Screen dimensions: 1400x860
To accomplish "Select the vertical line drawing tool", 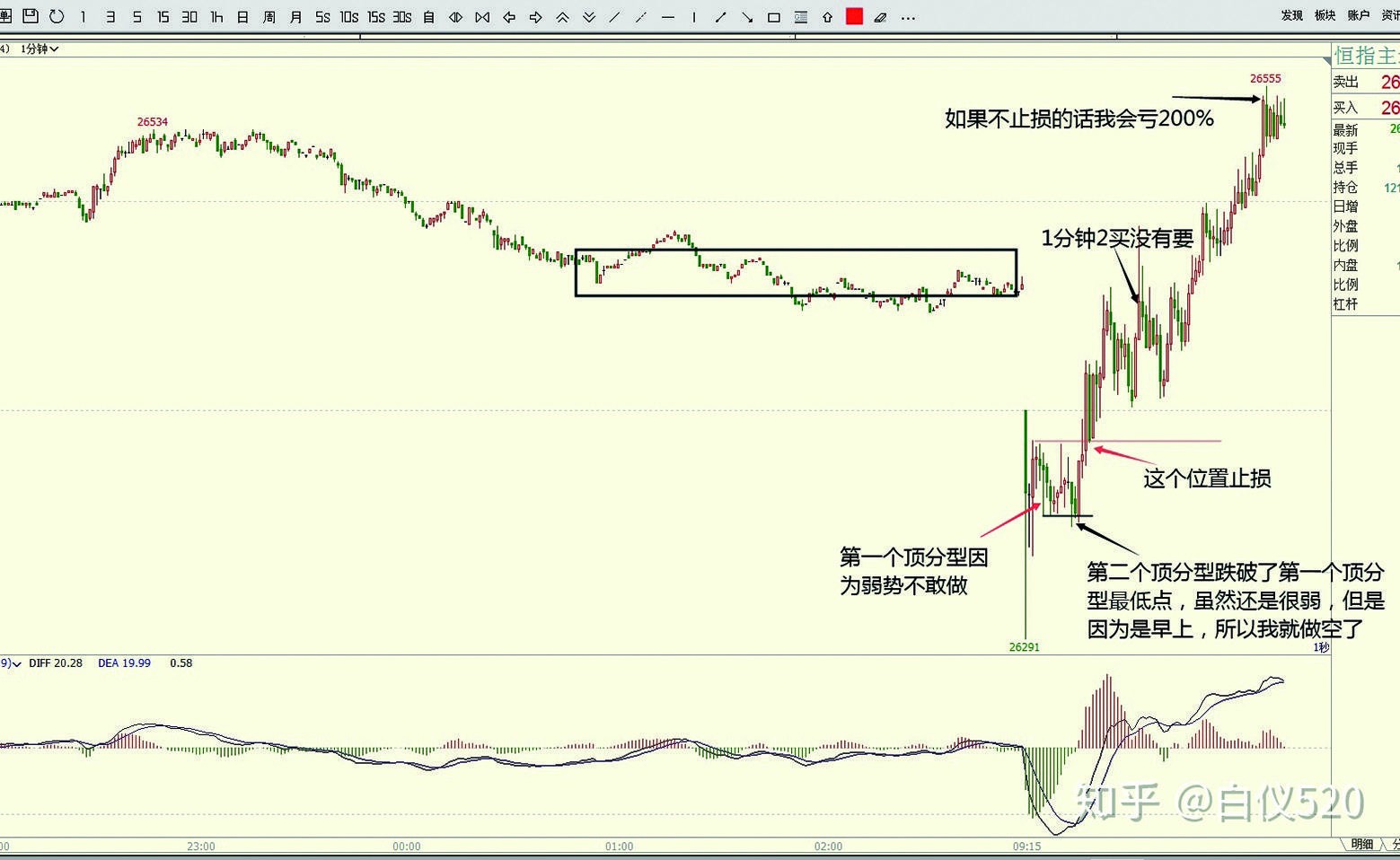I will click(693, 16).
